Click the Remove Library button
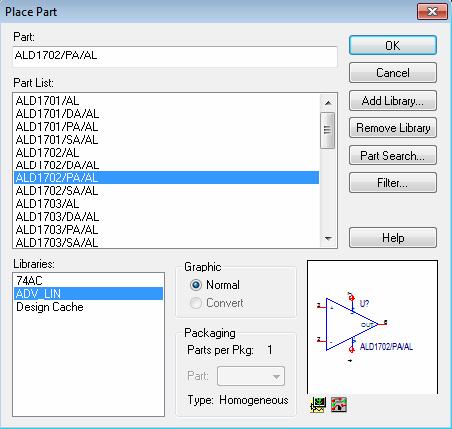Viewport: 452px width, 429px height. point(393,128)
